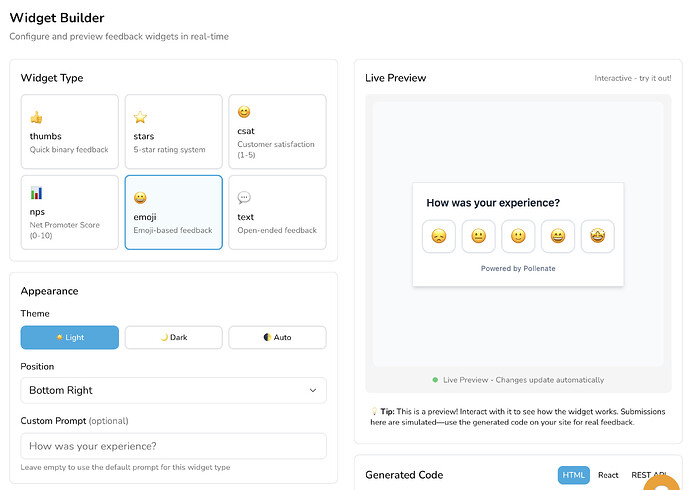Switch theme to Light
This screenshot has height=490, width=690.
pos(70,337)
